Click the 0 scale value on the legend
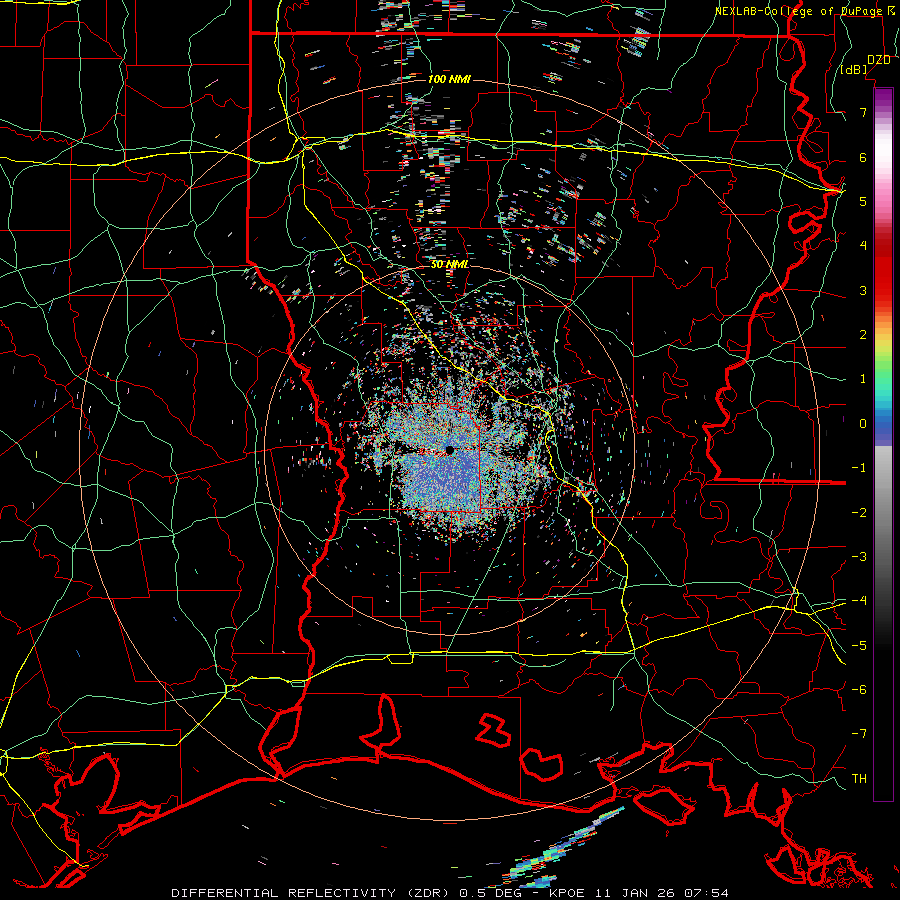The image size is (900, 900). 863,424
